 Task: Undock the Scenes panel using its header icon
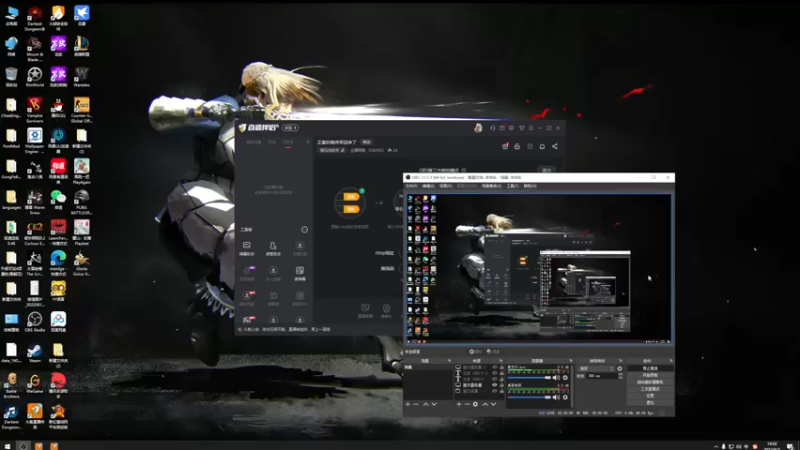(x=449, y=361)
